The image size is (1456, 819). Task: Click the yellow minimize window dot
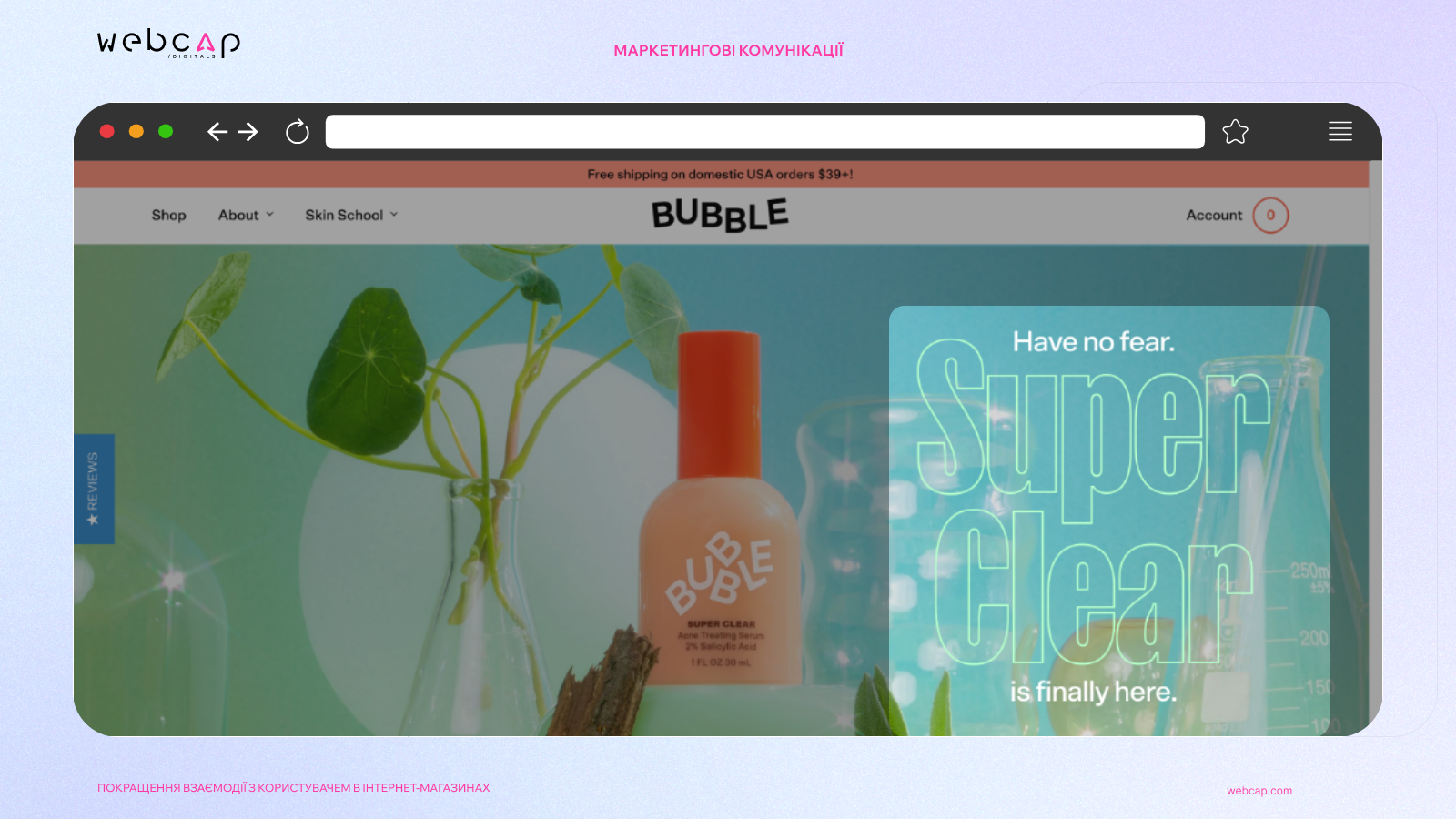click(136, 131)
